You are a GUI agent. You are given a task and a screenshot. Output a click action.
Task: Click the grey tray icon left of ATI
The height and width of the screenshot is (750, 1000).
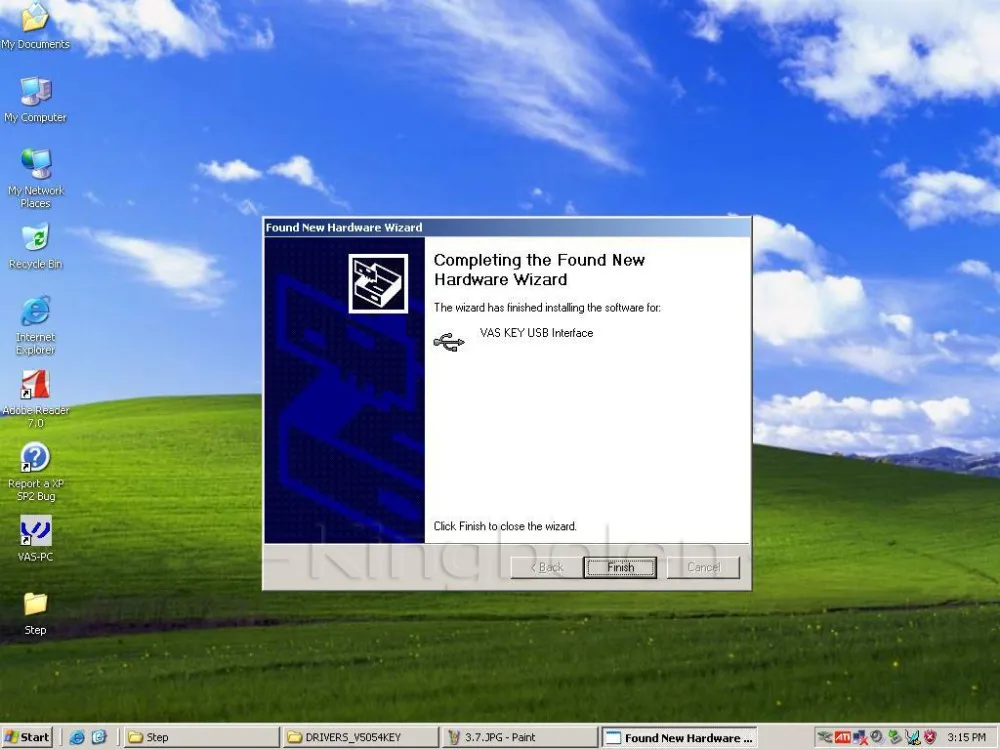click(825, 737)
